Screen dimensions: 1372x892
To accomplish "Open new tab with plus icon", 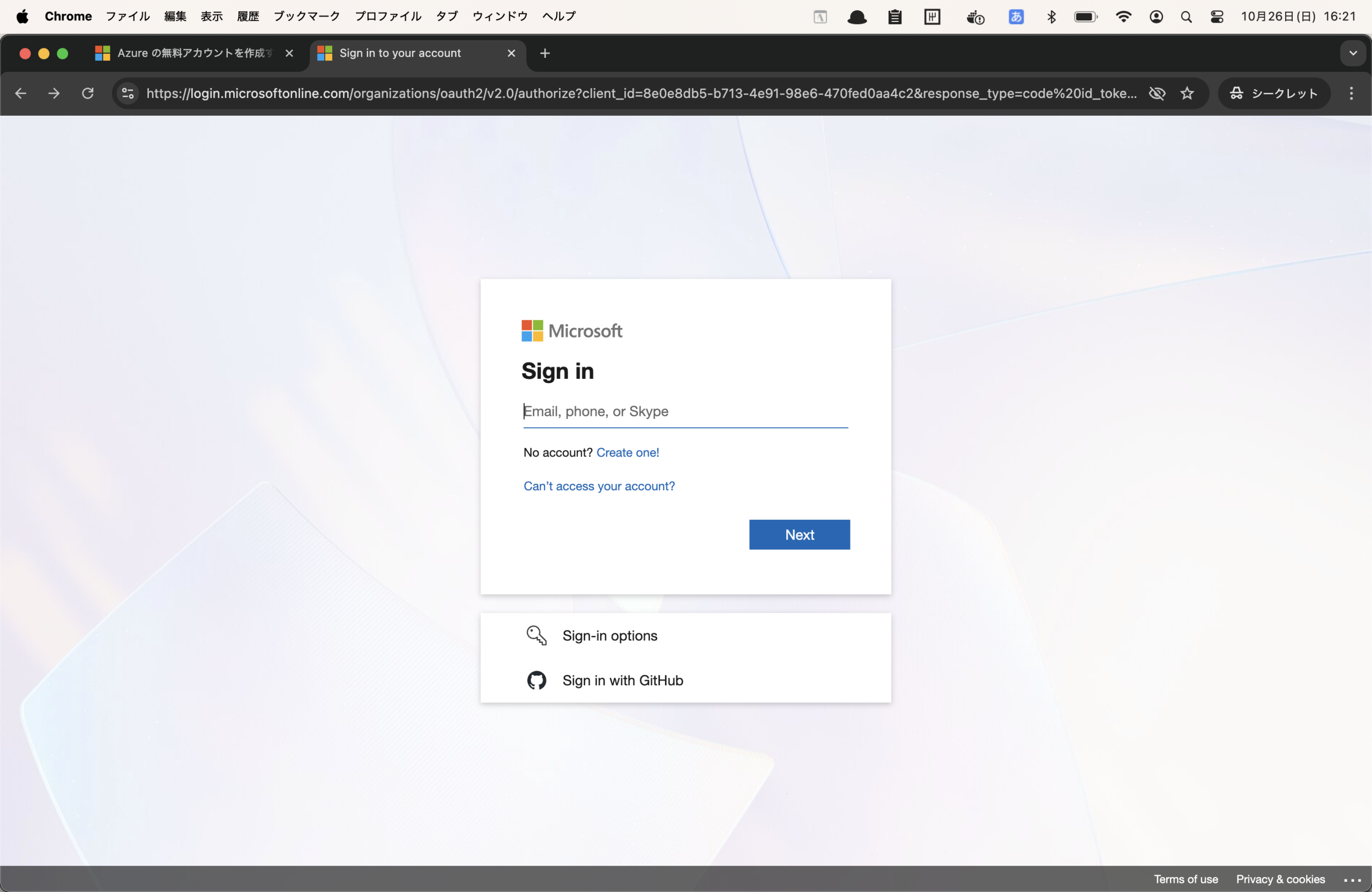I will 545,54.
